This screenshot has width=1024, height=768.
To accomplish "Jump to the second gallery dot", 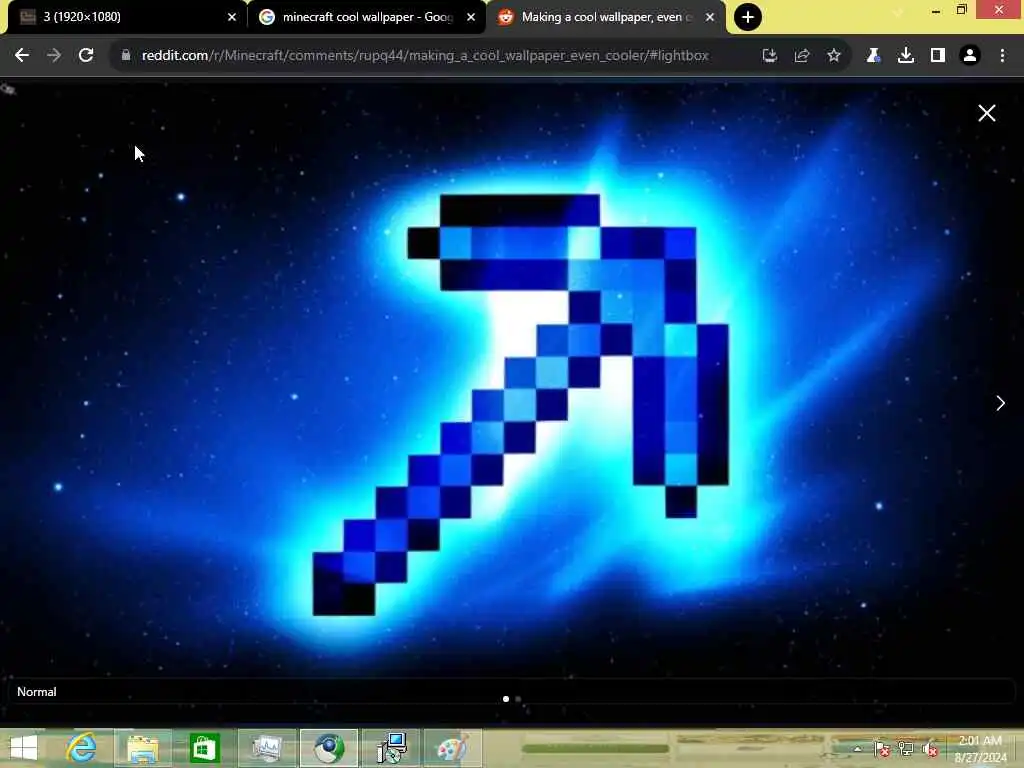I will [518, 699].
